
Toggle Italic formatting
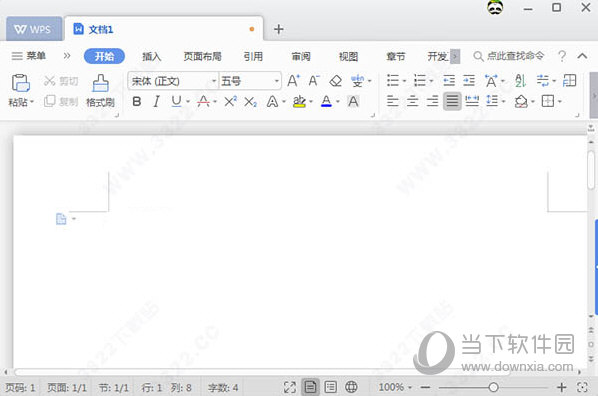click(x=156, y=101)
